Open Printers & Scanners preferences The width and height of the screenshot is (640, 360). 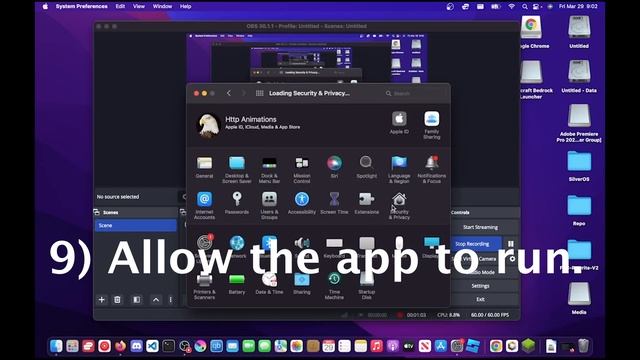[204, 286]
